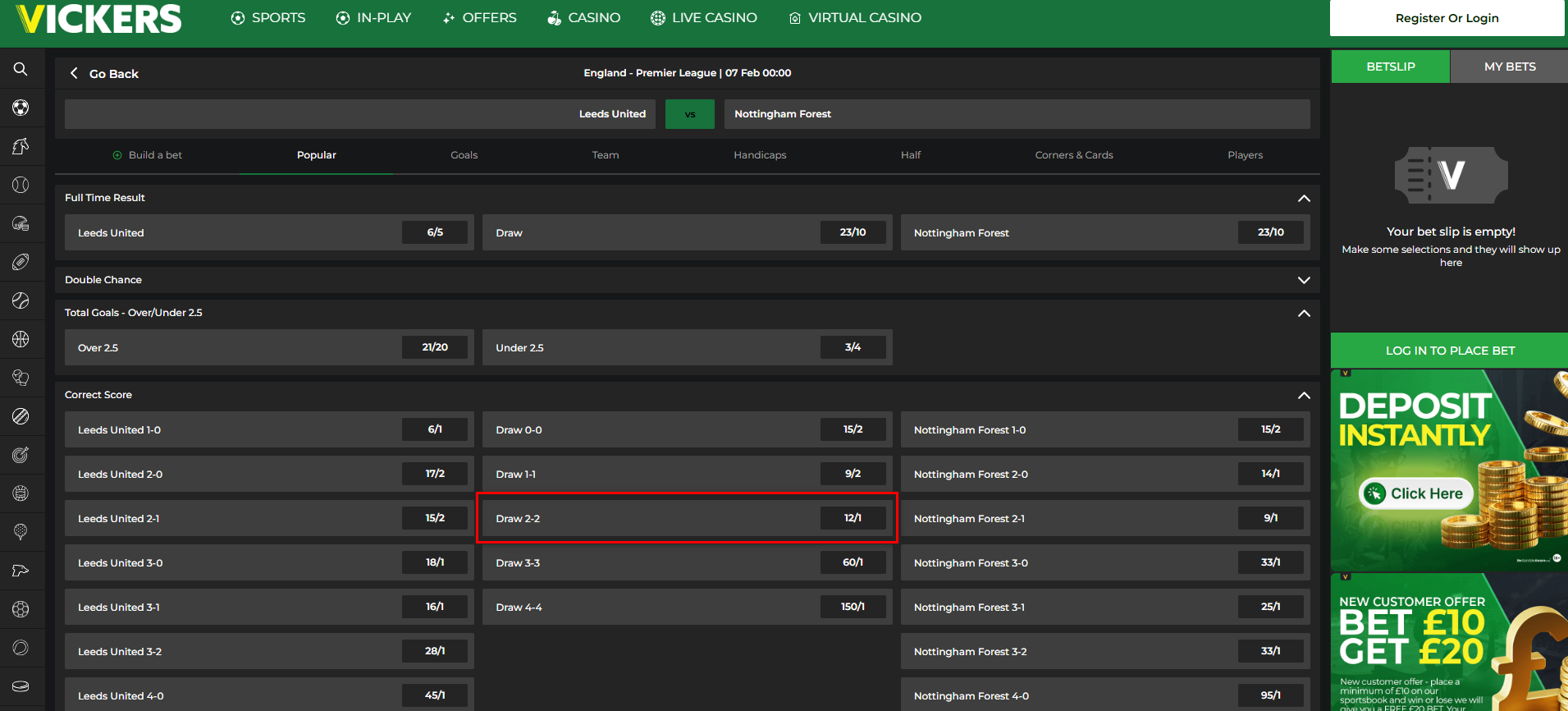Screen dimensions: 1568x711
Task: Select Leeds United 2-0 at 17/2
Action: [x=269, y=474]
